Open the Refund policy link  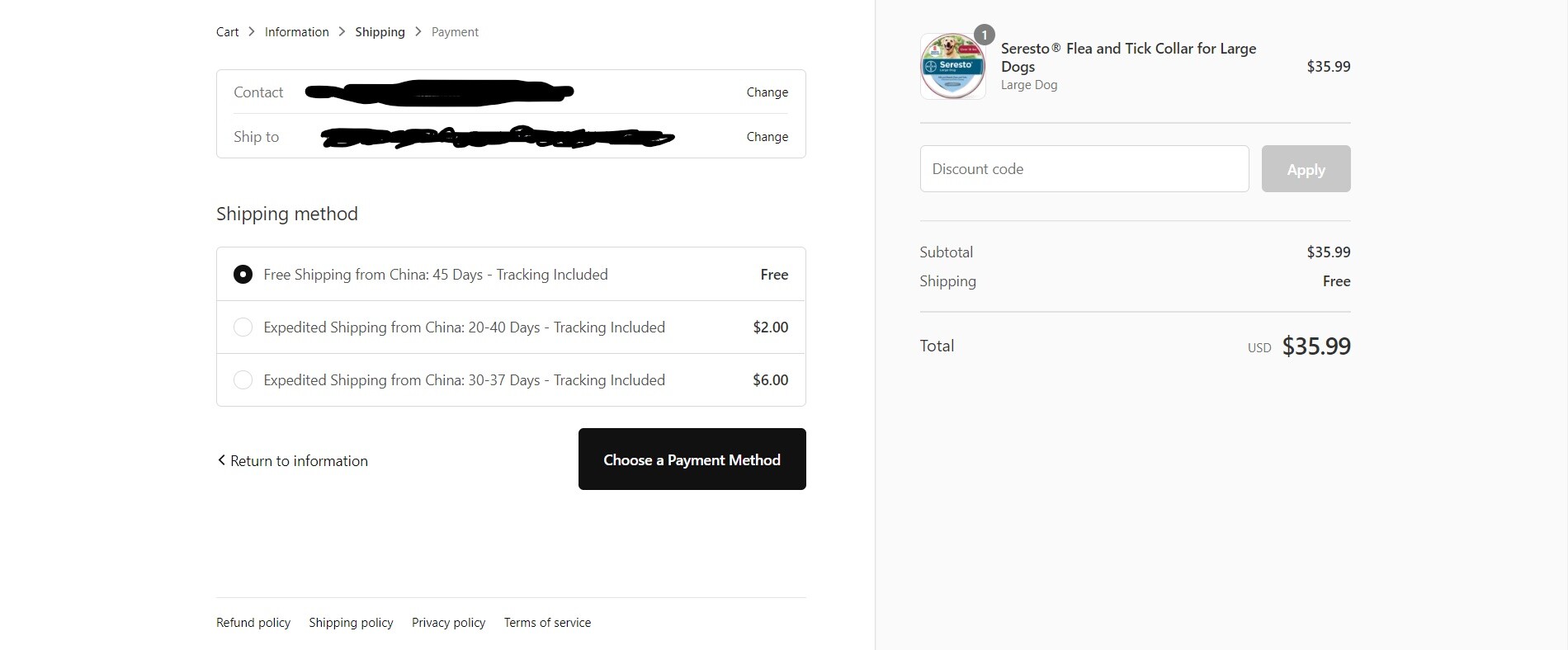point(253,623)
